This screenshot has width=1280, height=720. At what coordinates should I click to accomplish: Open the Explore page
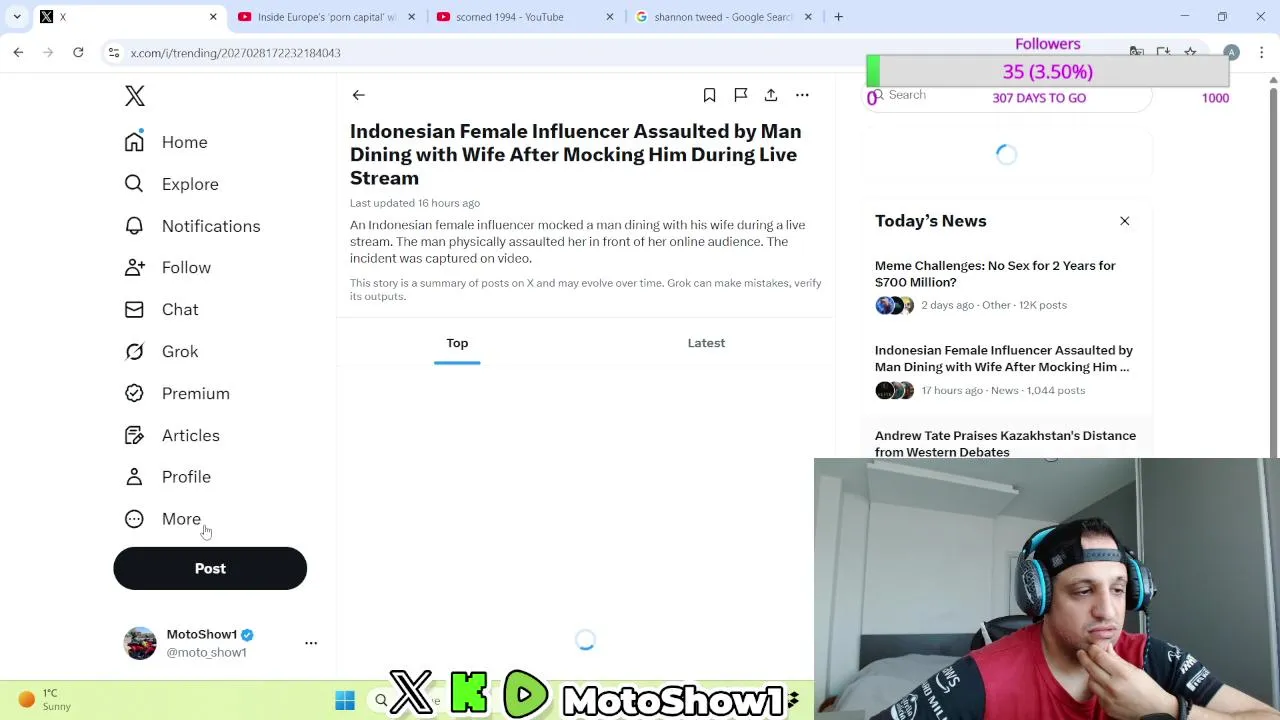171,184
